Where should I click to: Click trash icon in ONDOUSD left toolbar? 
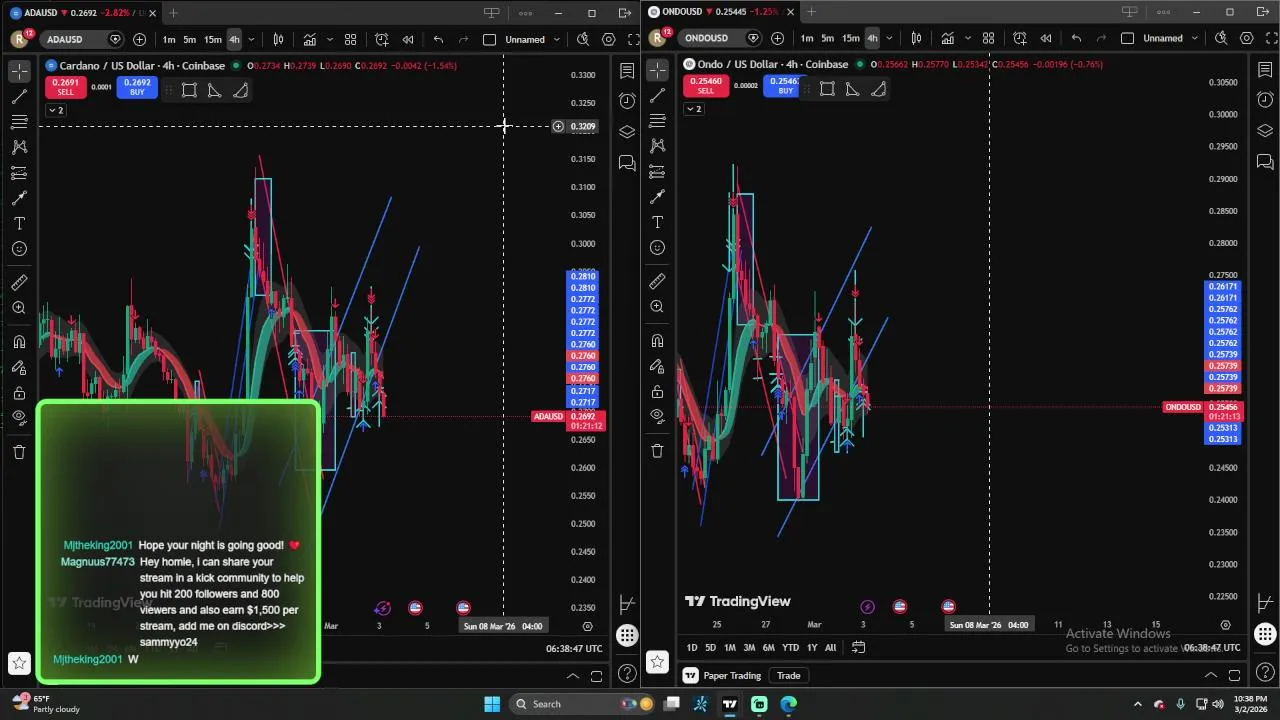[657, 451]
